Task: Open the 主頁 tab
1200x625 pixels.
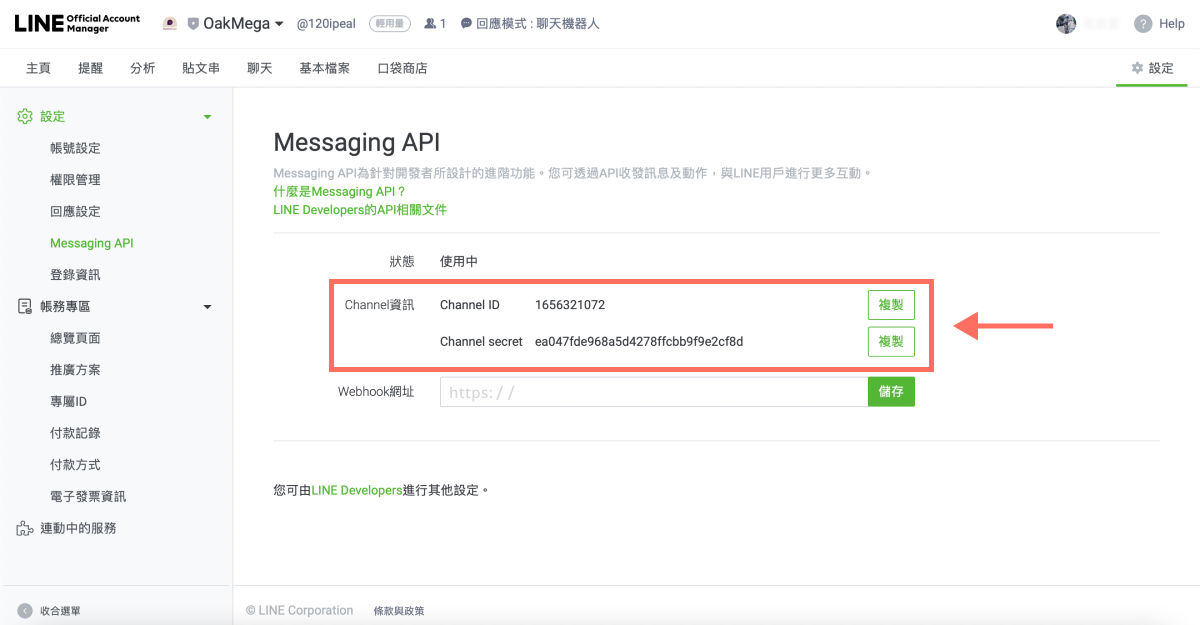Action: point(38,68)
